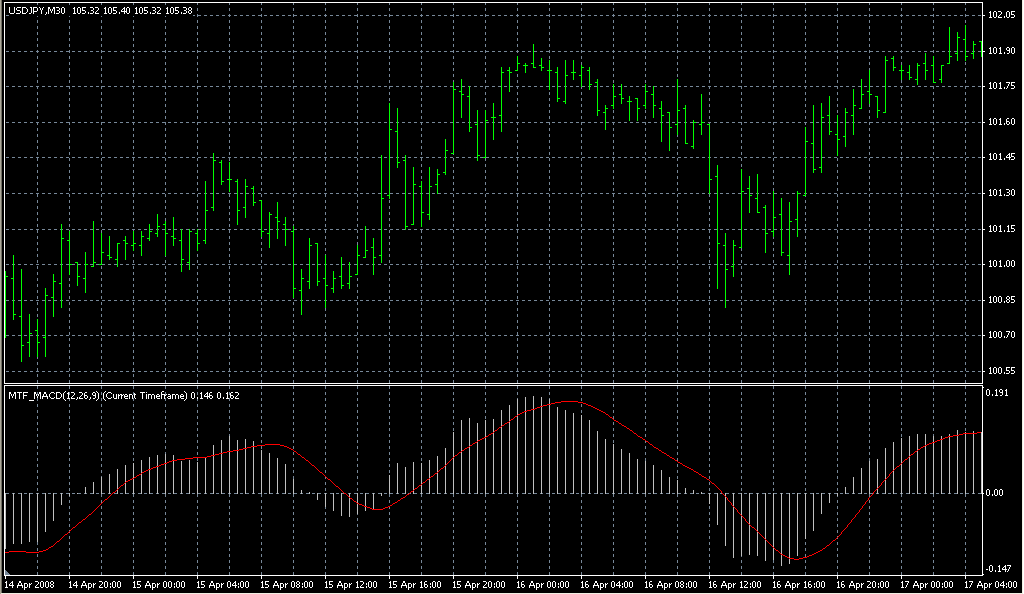
Task: Click the 14 Apr 2008 date label
Action: coord(32,583)
